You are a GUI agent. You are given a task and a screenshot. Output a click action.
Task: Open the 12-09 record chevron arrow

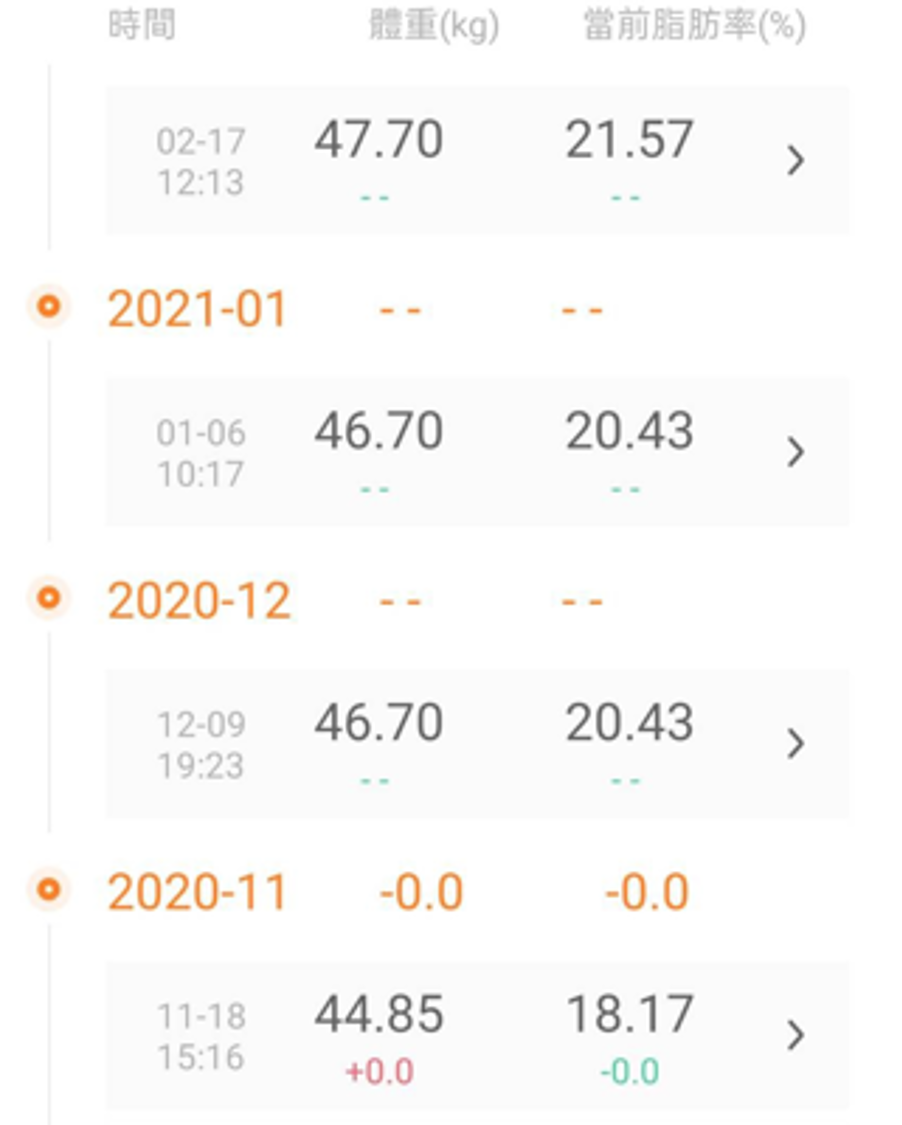click(x=794, y=743)
